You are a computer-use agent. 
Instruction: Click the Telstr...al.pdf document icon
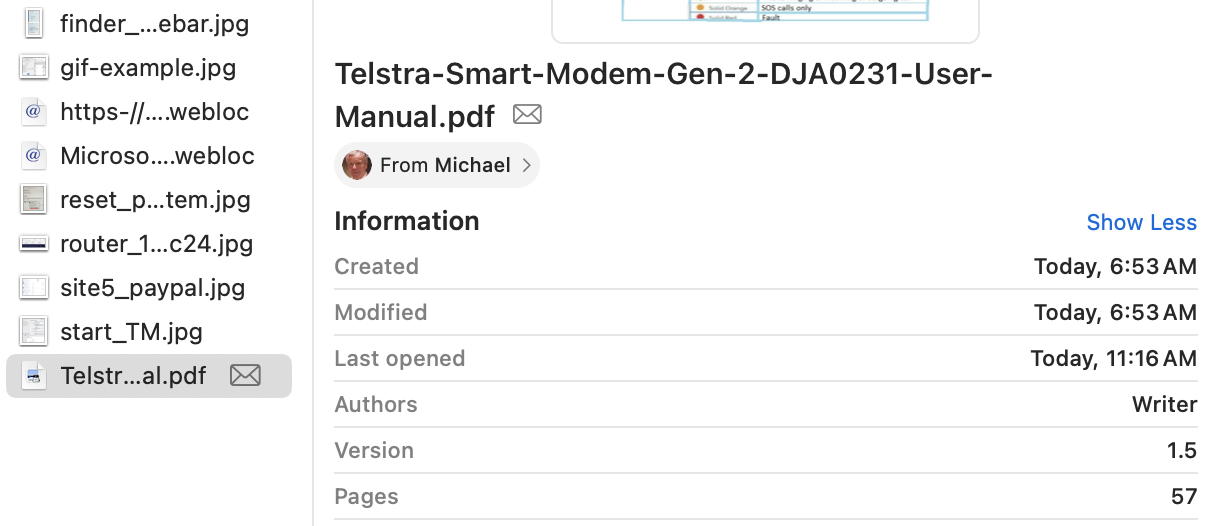click(x=34, y=375)
